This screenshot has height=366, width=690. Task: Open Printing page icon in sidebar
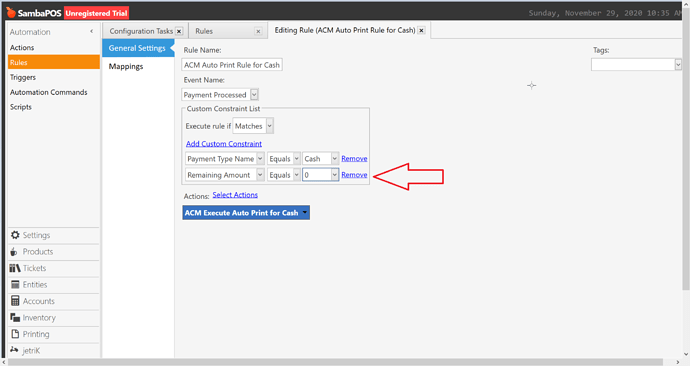click(x=15, y=334)
